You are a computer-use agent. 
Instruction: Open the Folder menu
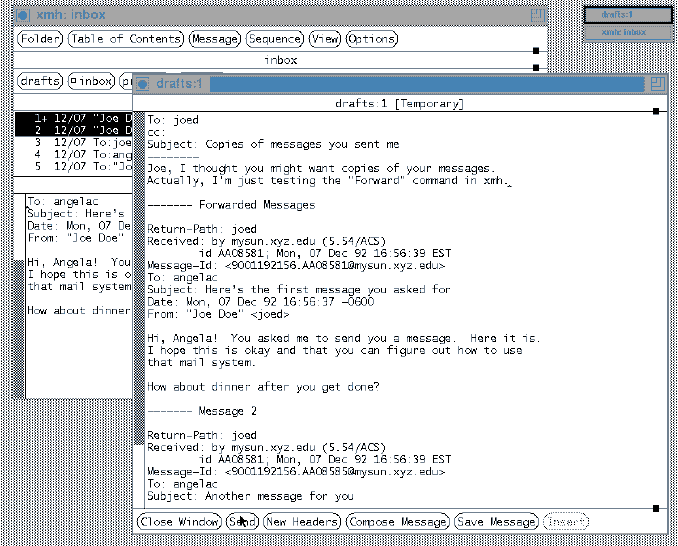pyautogui.click(x=39, y=39)
